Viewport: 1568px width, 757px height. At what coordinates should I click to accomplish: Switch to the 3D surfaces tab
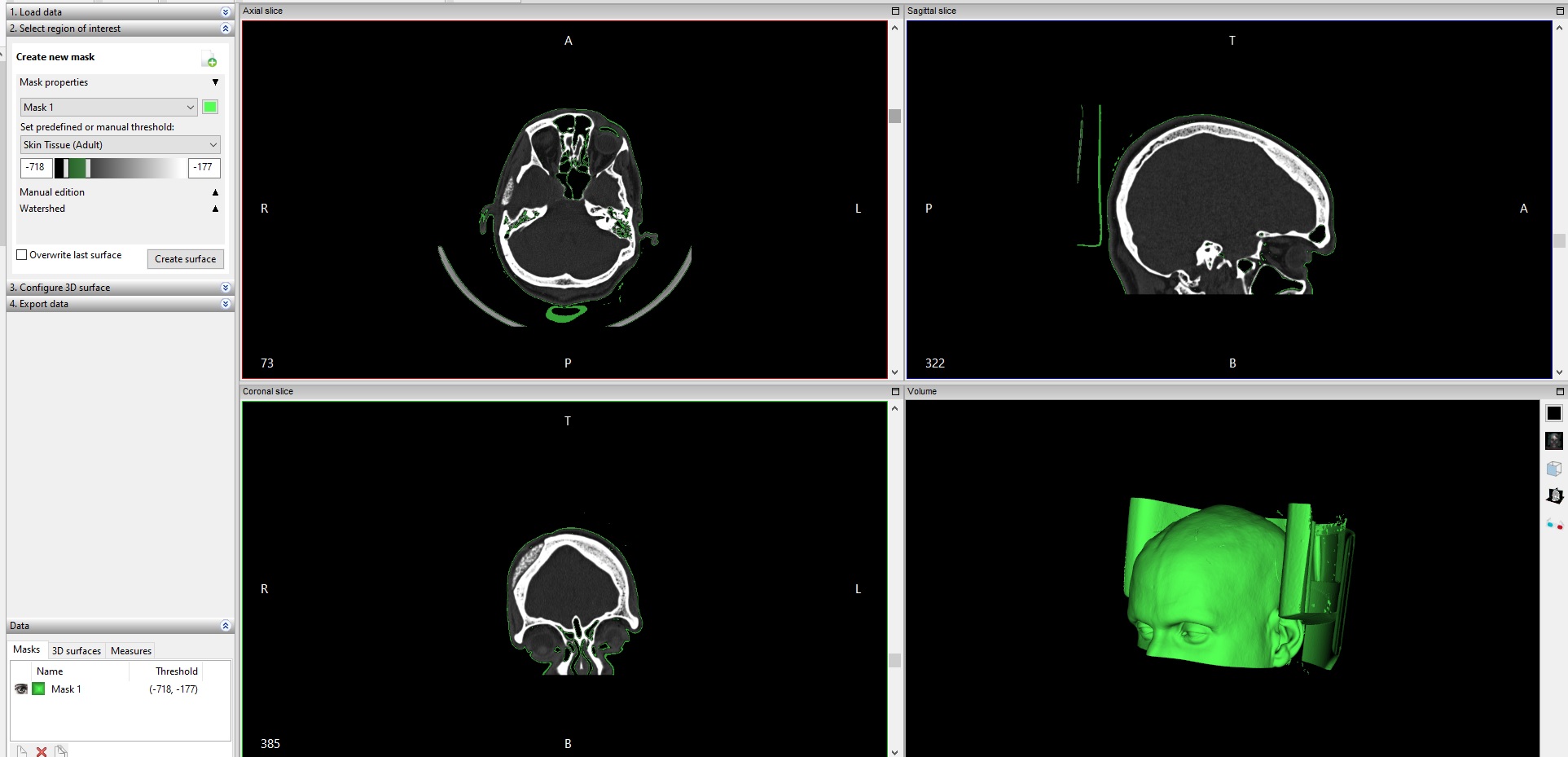[x=77, y=651]
